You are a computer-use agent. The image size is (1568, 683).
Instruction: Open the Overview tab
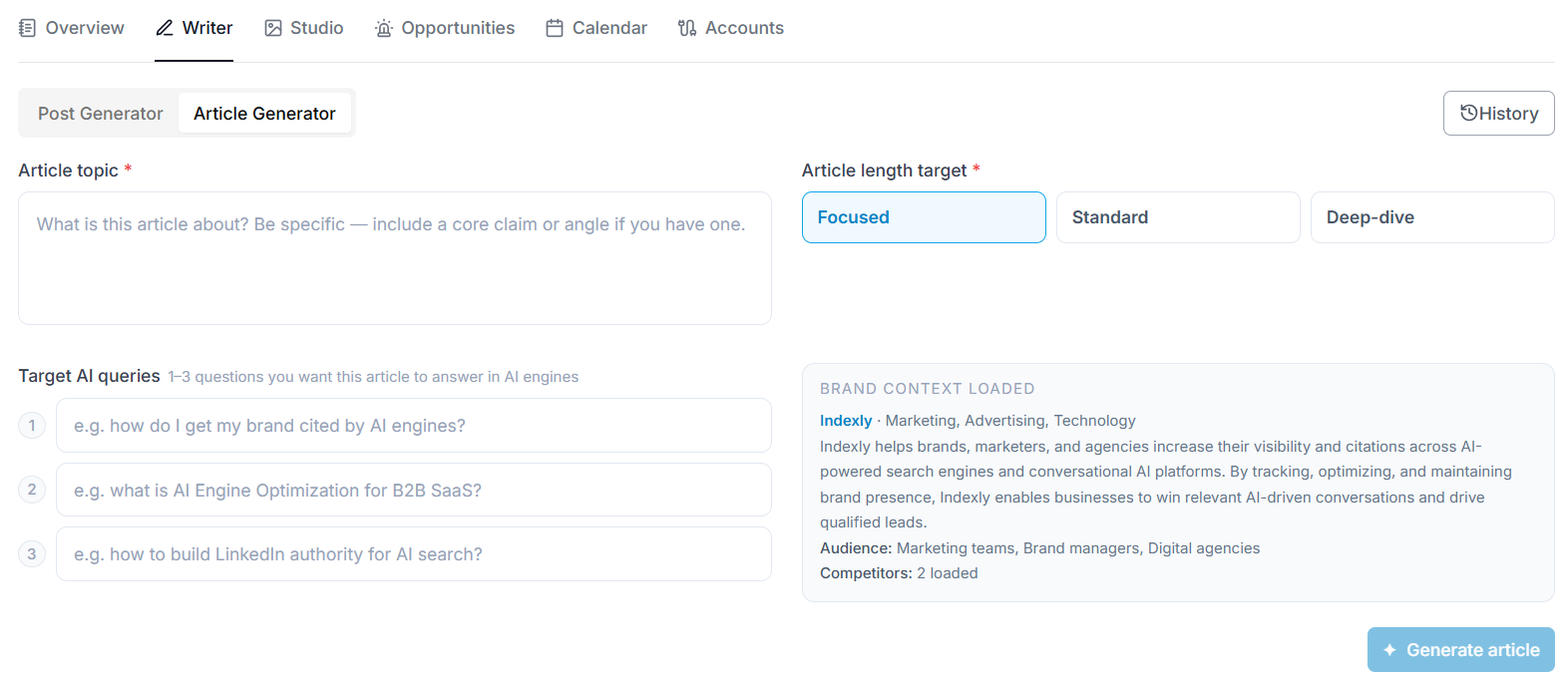click(72, 28)
